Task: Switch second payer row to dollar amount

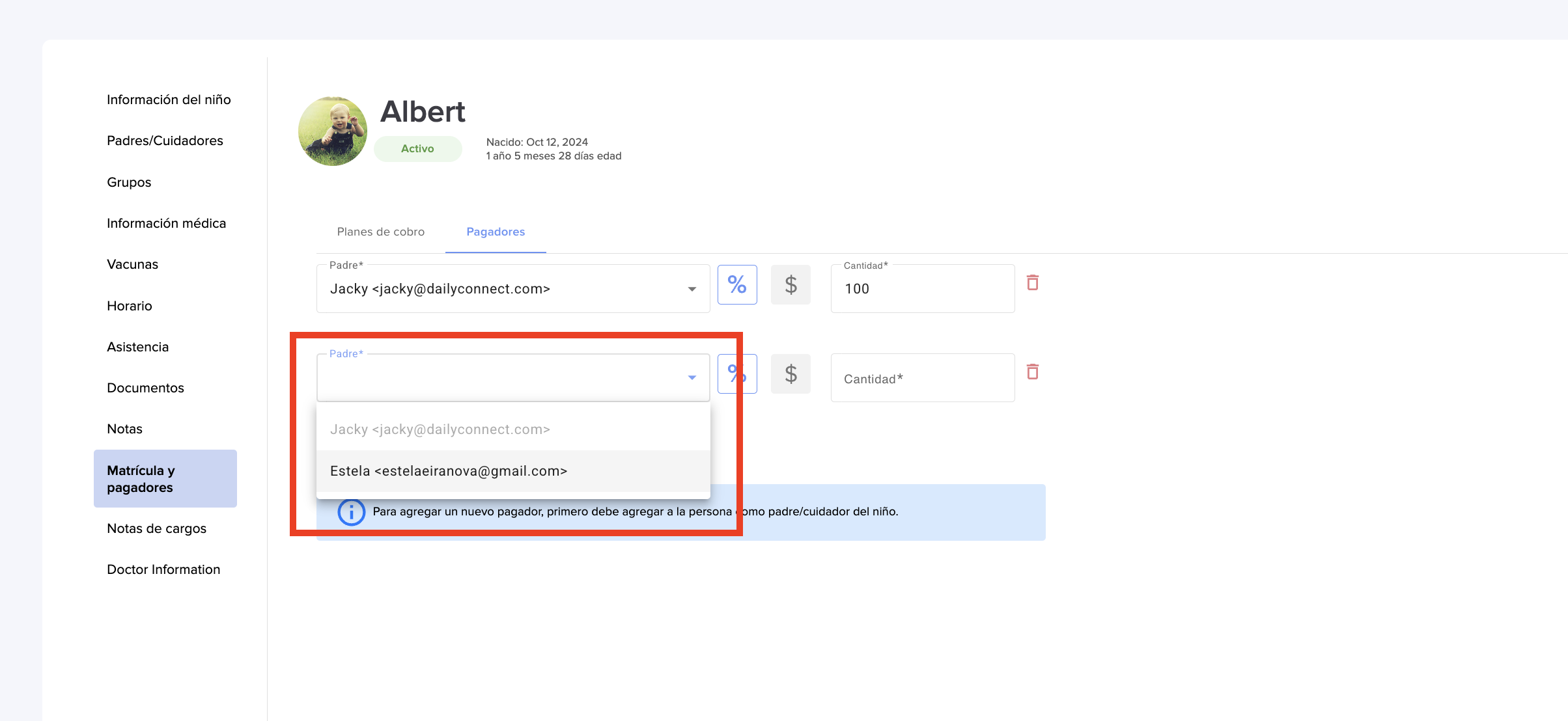Action: tap(791, 374)
